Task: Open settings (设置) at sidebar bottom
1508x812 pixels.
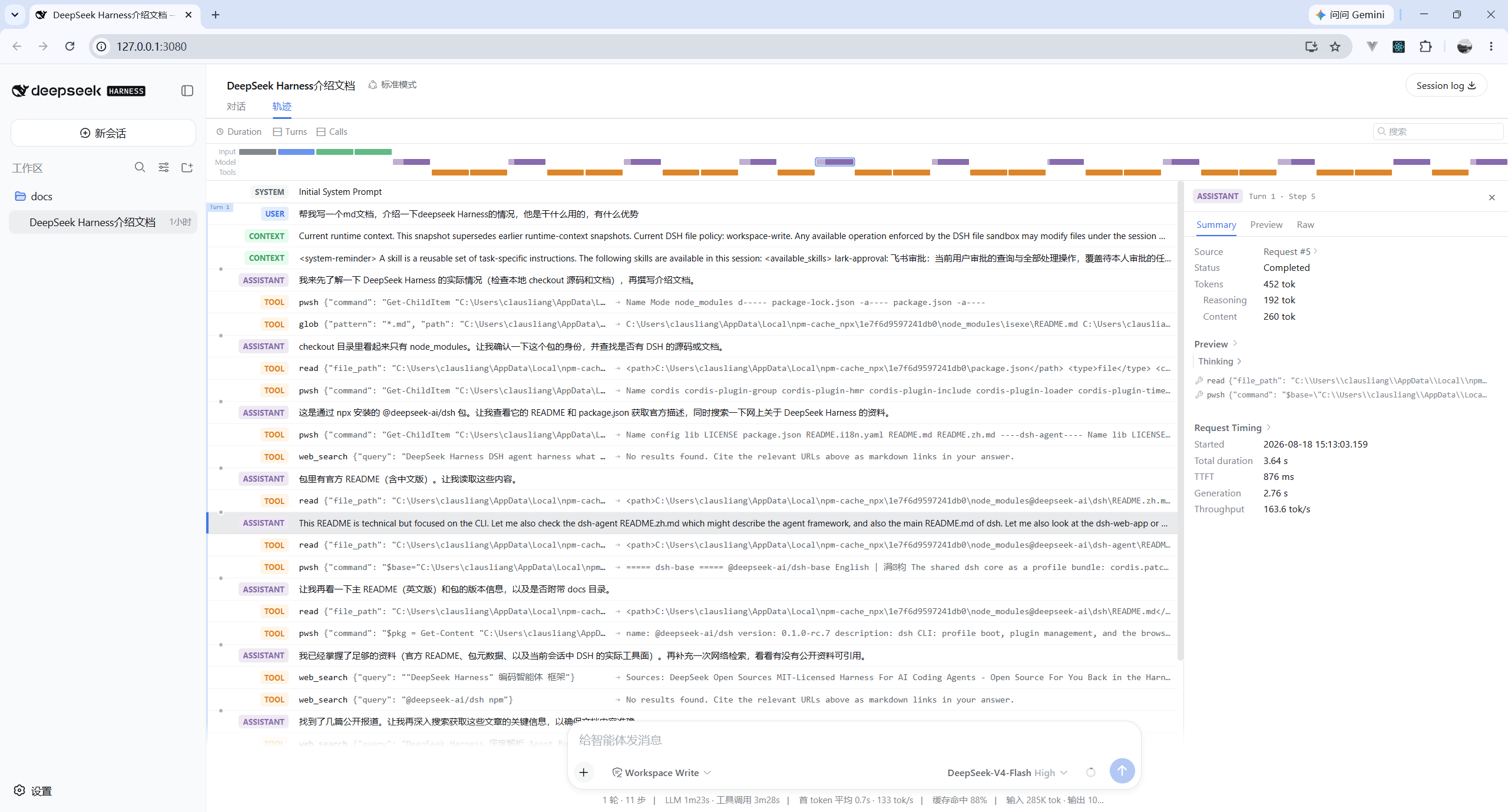Action: (33, 791)
